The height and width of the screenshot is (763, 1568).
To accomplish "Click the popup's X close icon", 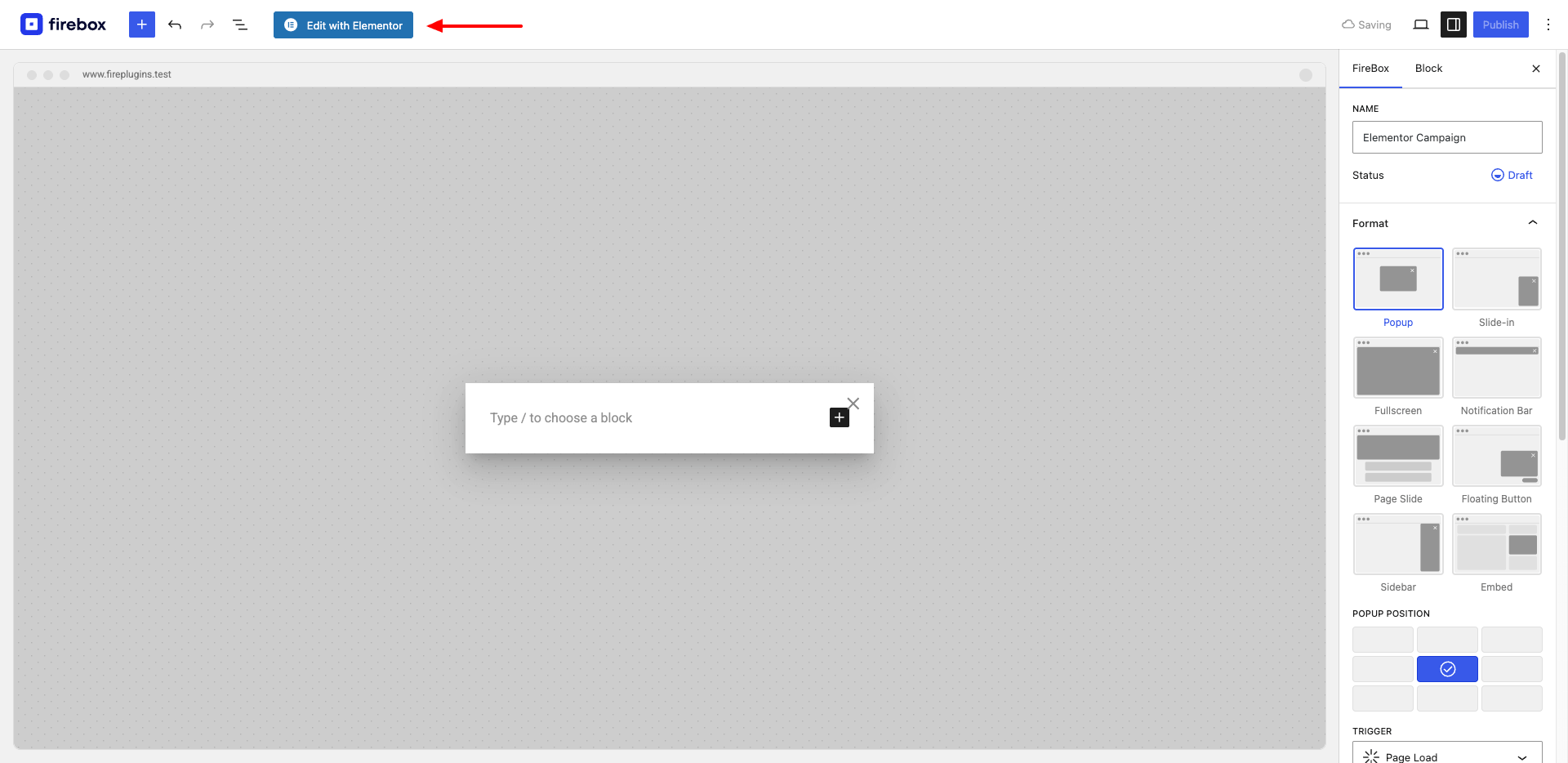I will point(853,404).
